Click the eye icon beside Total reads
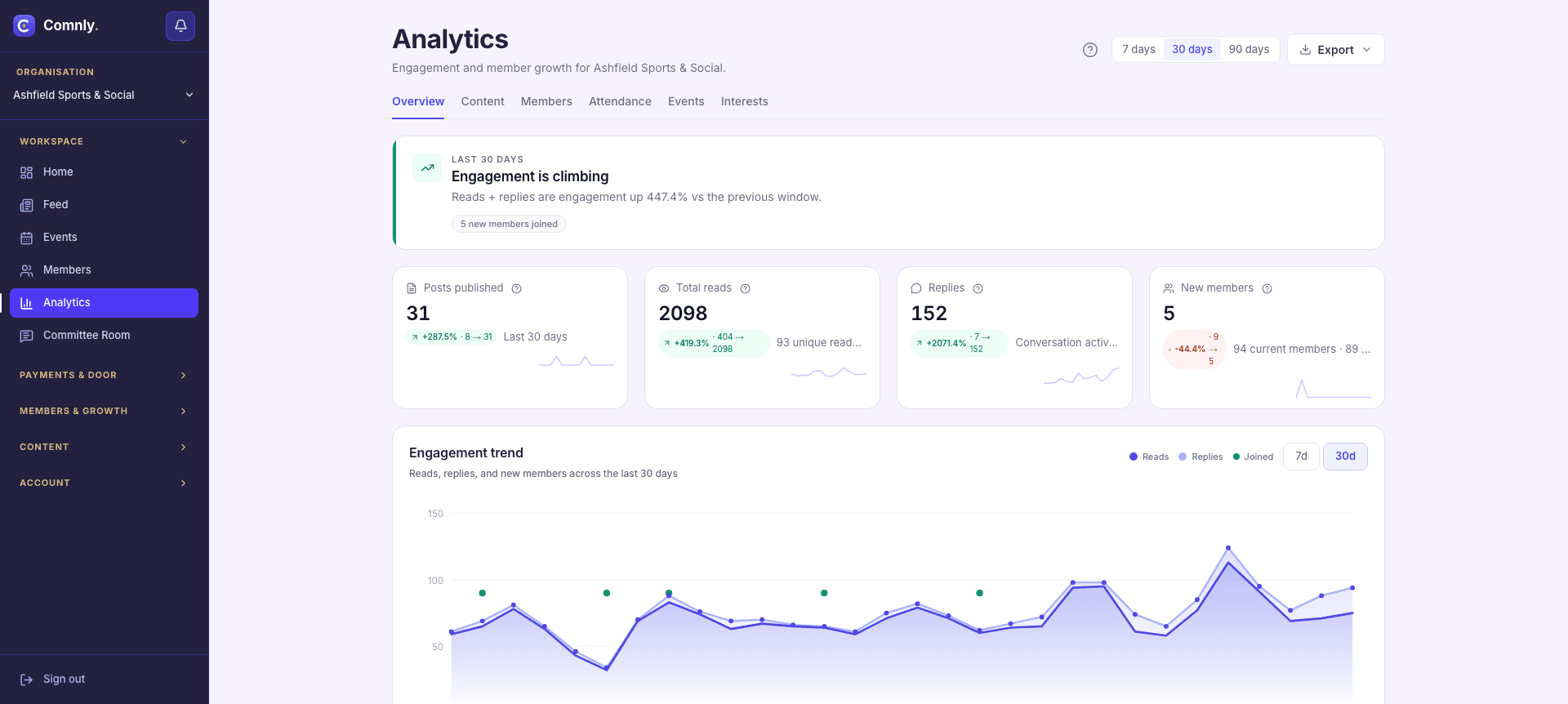This screenshot has height=704, width=1568. [664, 288]
